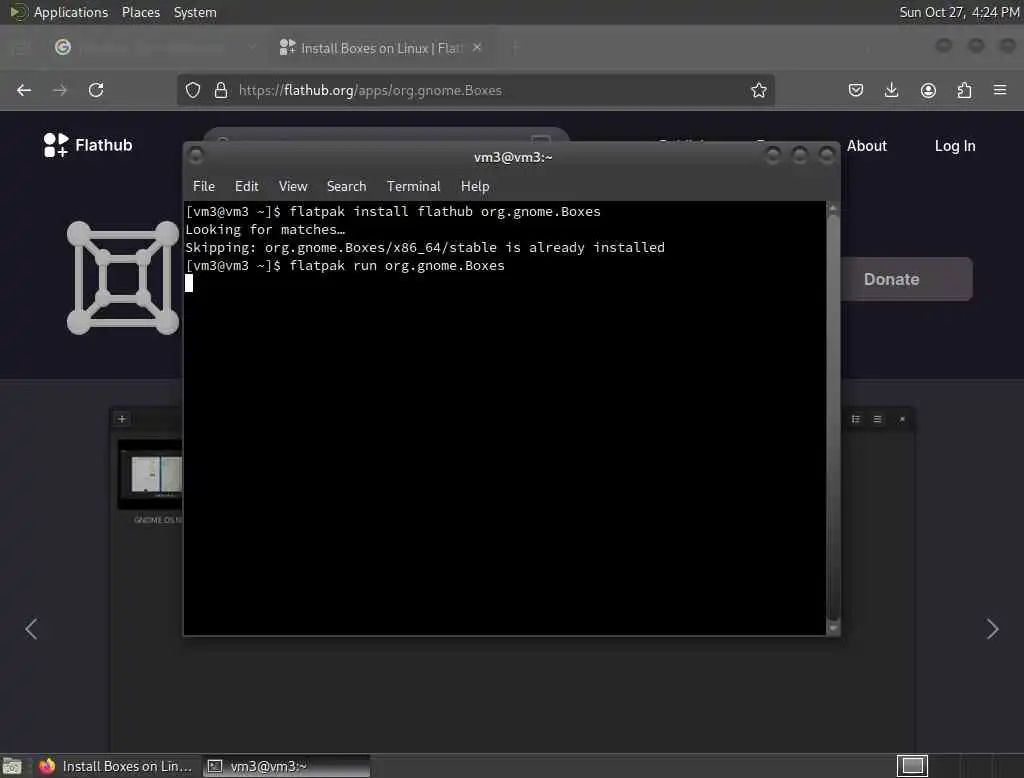Reload the Flathub page

coord(96,90)
